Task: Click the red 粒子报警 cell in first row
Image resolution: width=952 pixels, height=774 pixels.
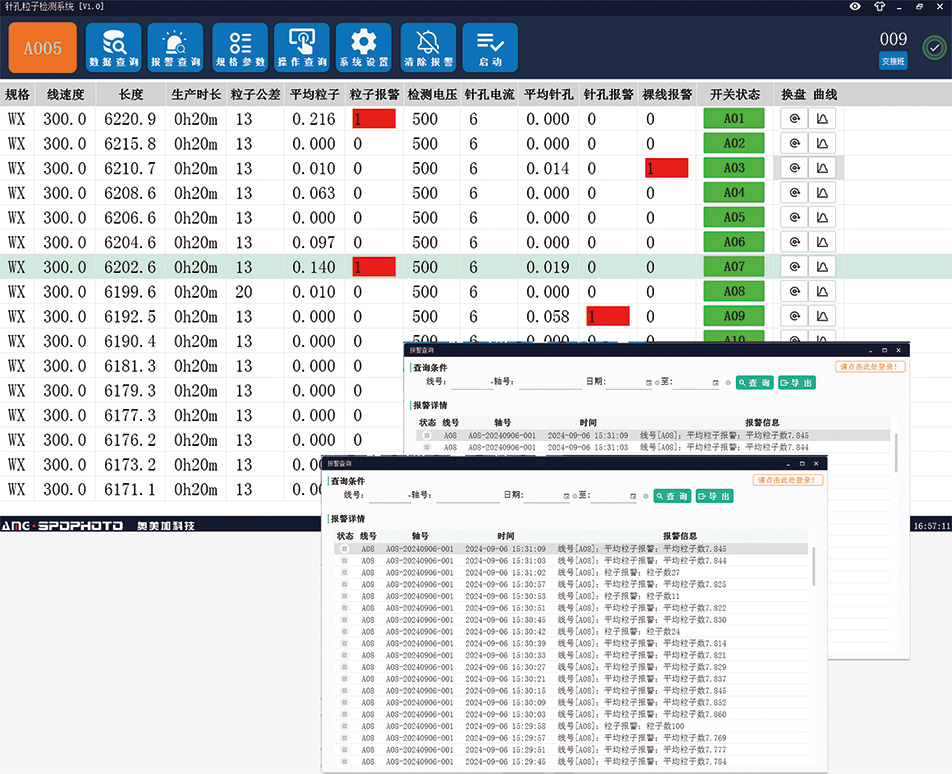Action: [x=374, y=119]
